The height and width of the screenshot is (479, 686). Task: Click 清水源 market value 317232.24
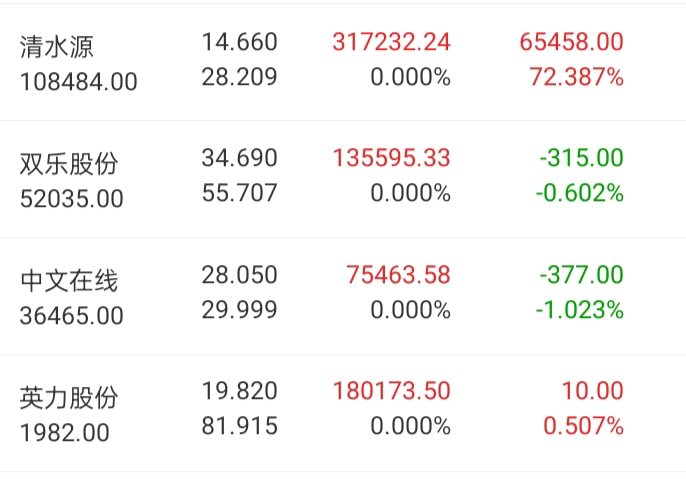(x=391, y=42)
